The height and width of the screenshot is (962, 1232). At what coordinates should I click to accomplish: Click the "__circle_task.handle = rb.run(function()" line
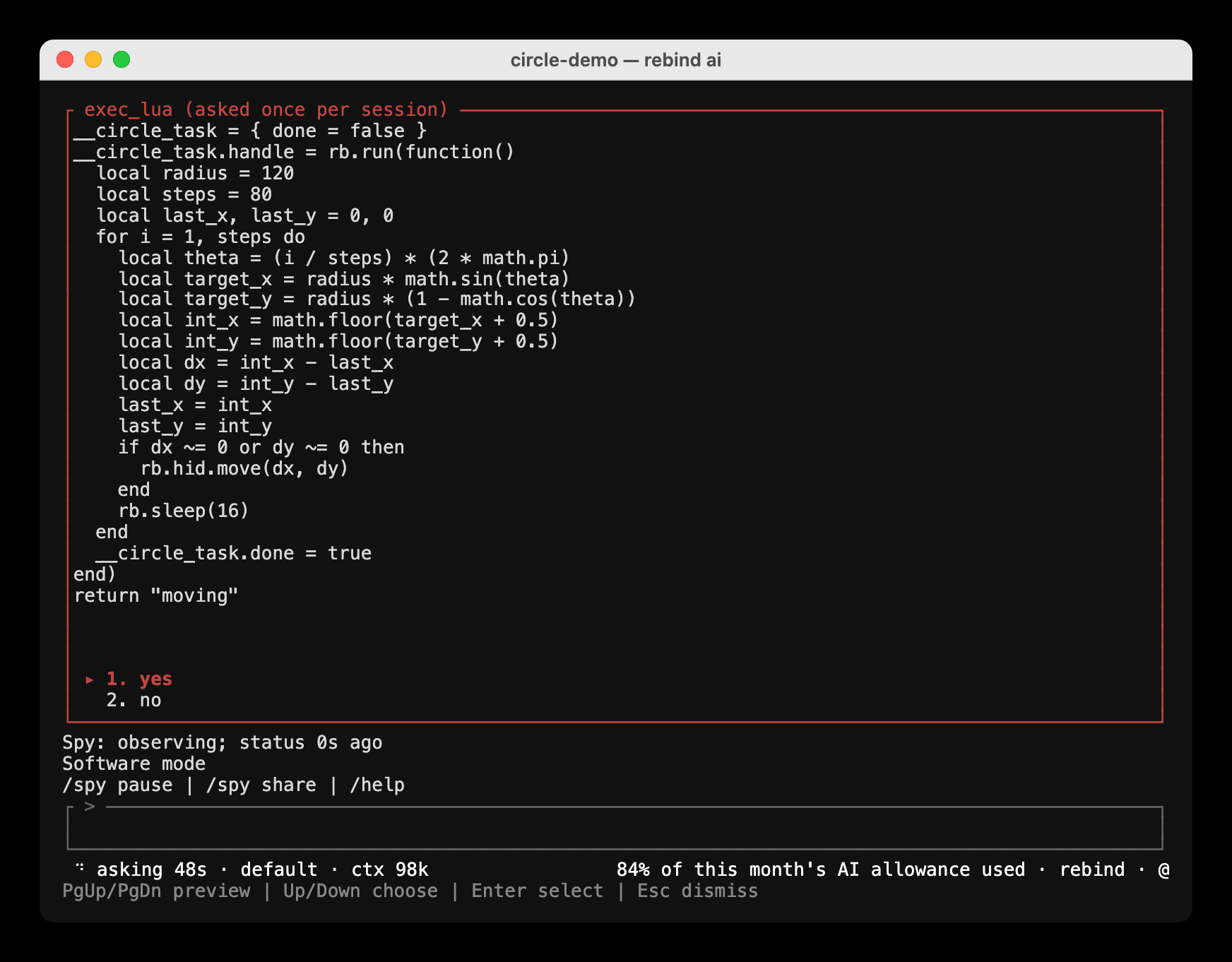tap(294, 152)
